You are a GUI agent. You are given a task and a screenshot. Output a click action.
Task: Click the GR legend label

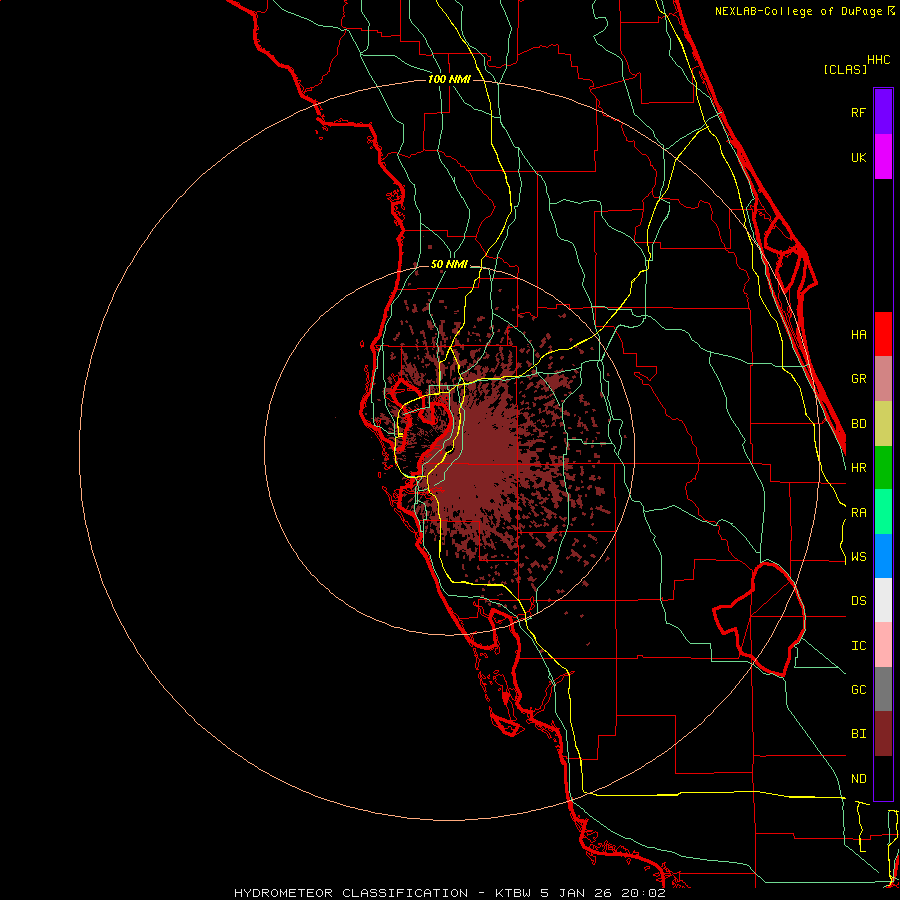859,379
